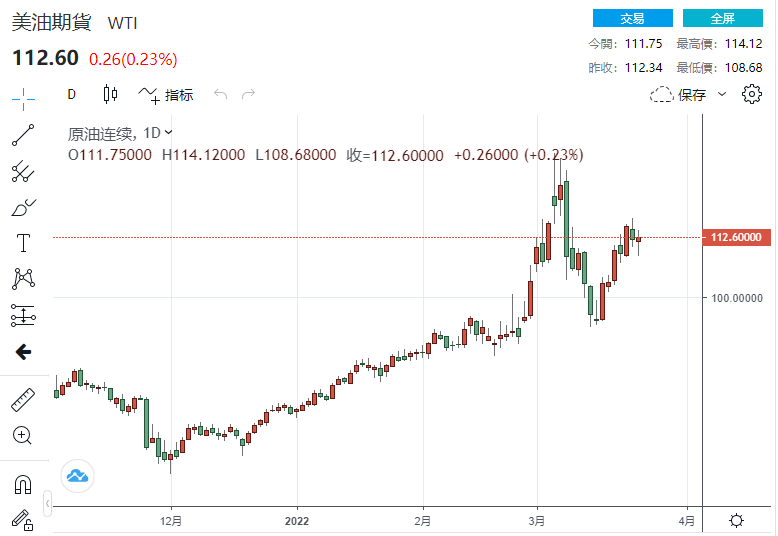The height and width of the screenshot is (536, 778).
Task: Click the measure ruler tool
Action: [23, 400]
